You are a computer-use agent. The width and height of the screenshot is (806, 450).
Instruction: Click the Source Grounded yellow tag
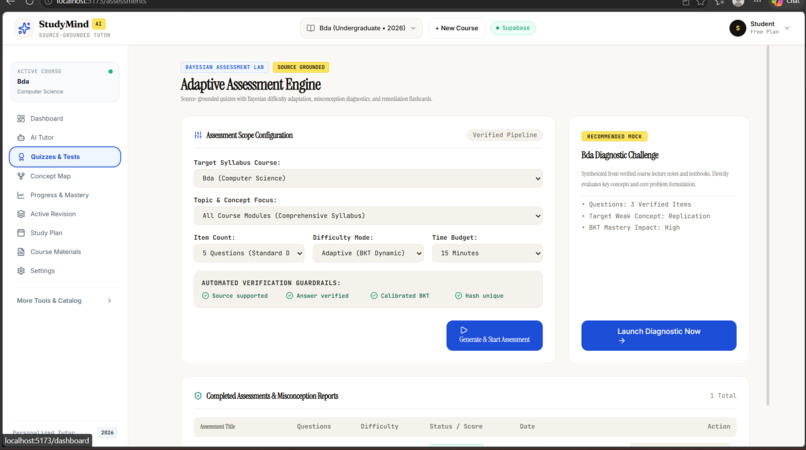tap(301, 67)
